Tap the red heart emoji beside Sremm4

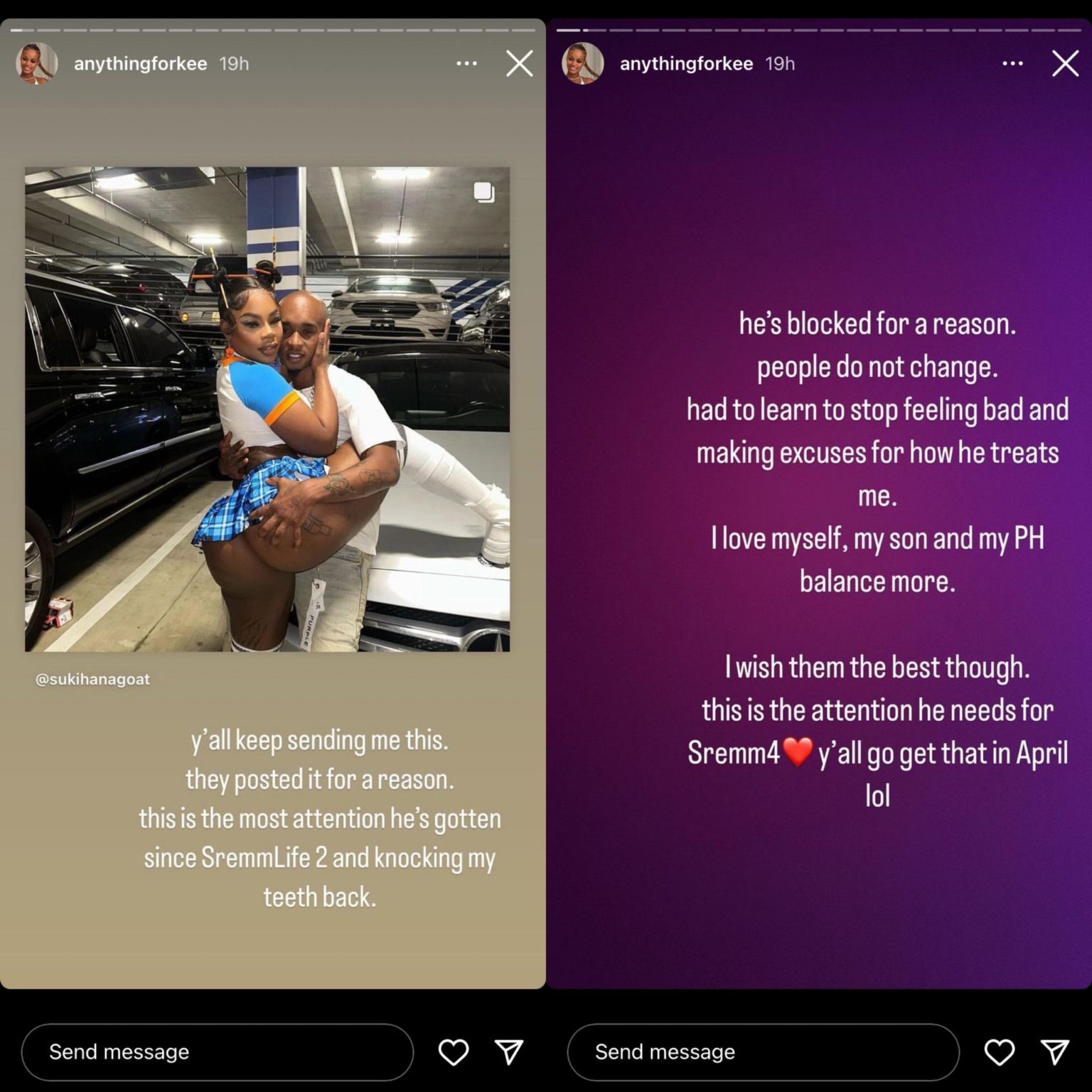point(798,752)
